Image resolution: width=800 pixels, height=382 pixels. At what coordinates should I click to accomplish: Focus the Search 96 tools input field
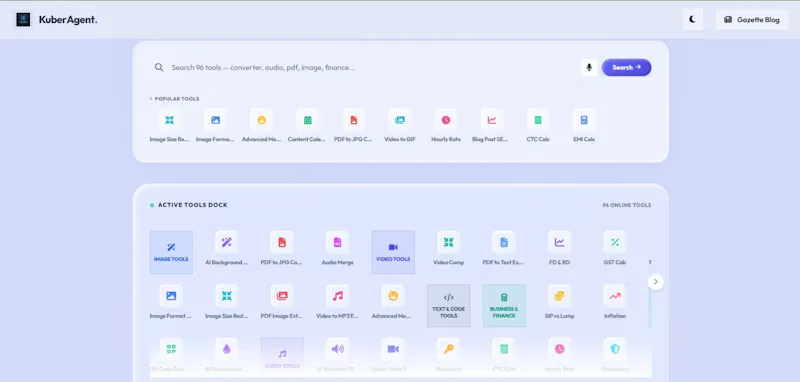tap(372, 67)
